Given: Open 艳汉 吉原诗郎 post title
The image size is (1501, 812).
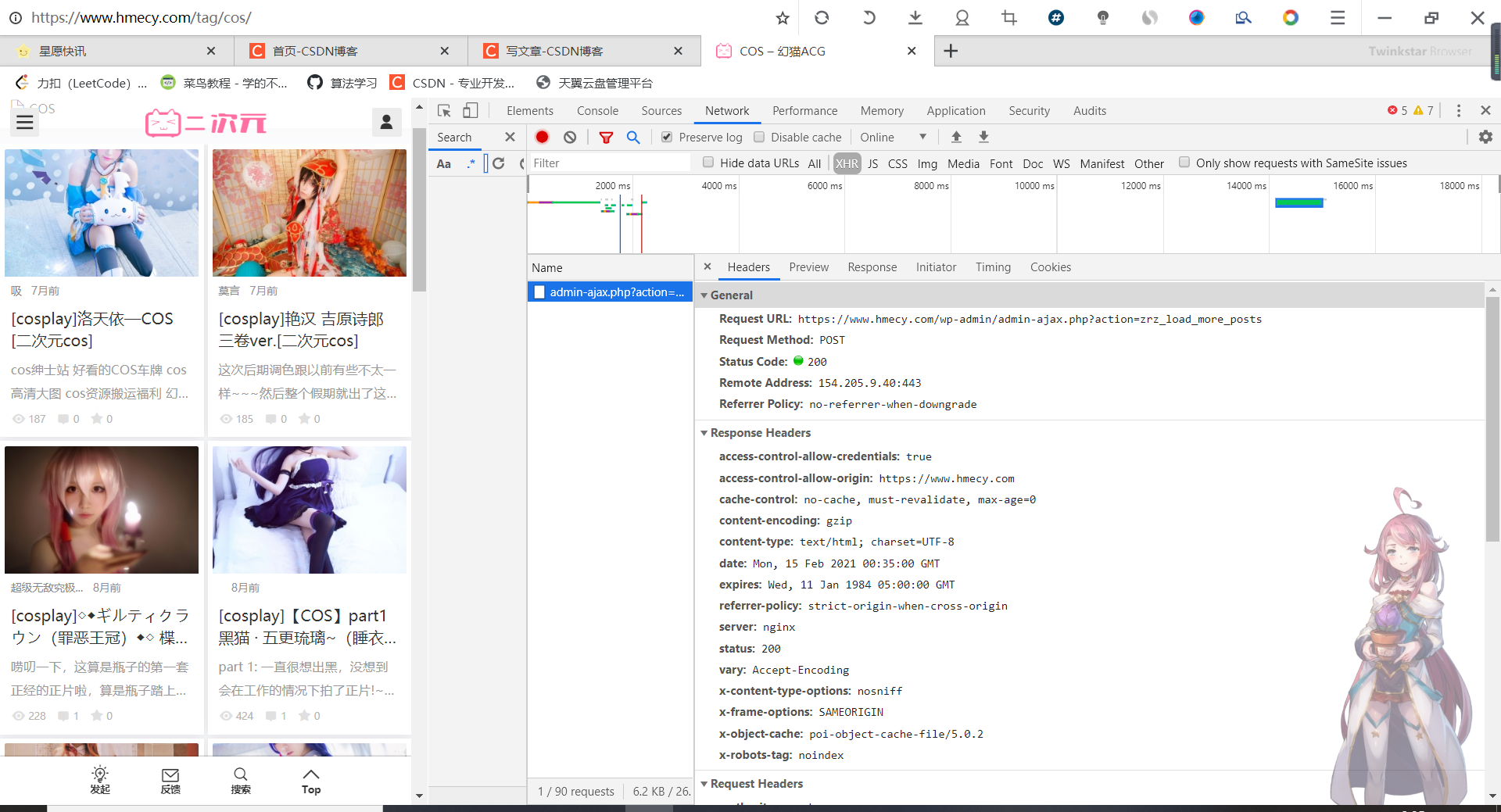Looking at the screenshot, I should tap(301, 330).
